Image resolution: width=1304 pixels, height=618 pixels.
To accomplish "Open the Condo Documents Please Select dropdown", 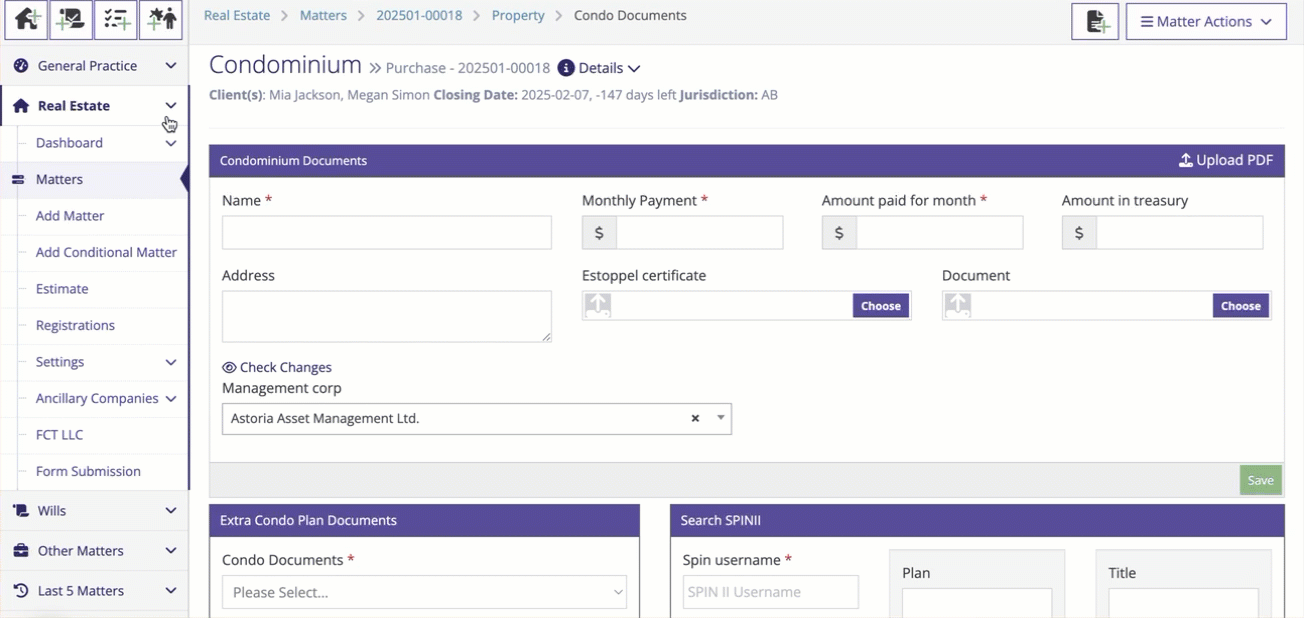I will coord(424,592).
